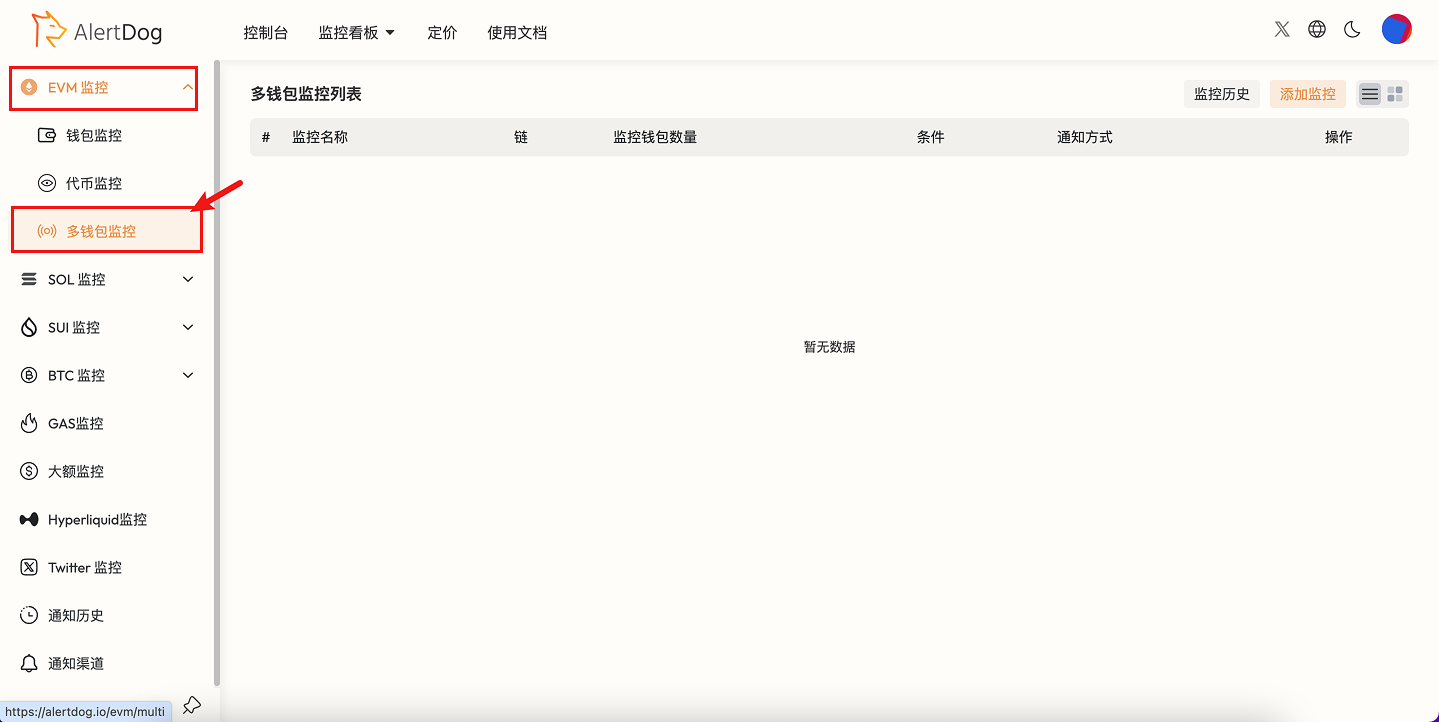The width and height of the screenshot is (1439, 722).
Task: Click the 添加监控 button
Action: point(1307,93)
